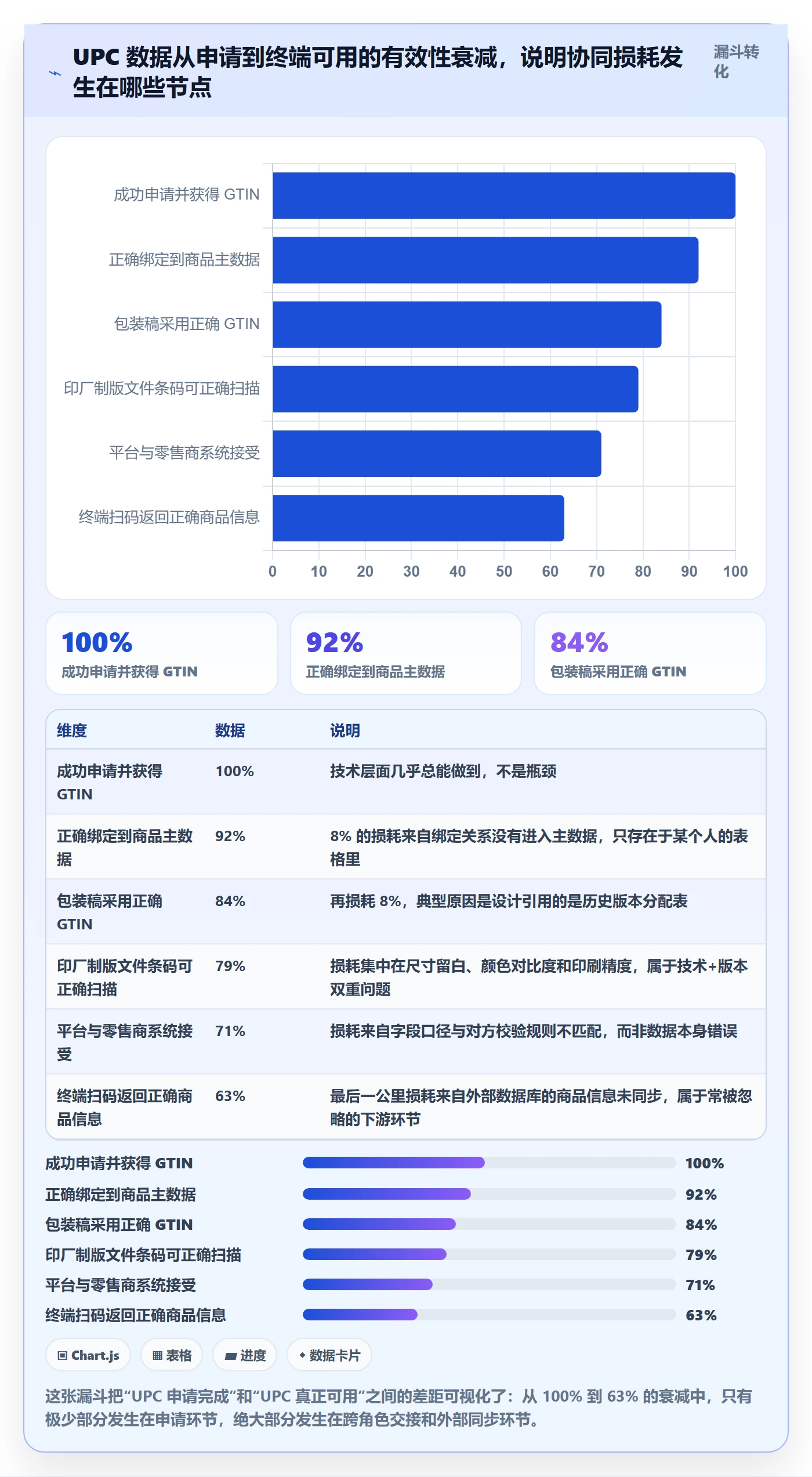Click the table note starting 再损耗 8%
812x1477 pixels.
(x=509, y=901)
